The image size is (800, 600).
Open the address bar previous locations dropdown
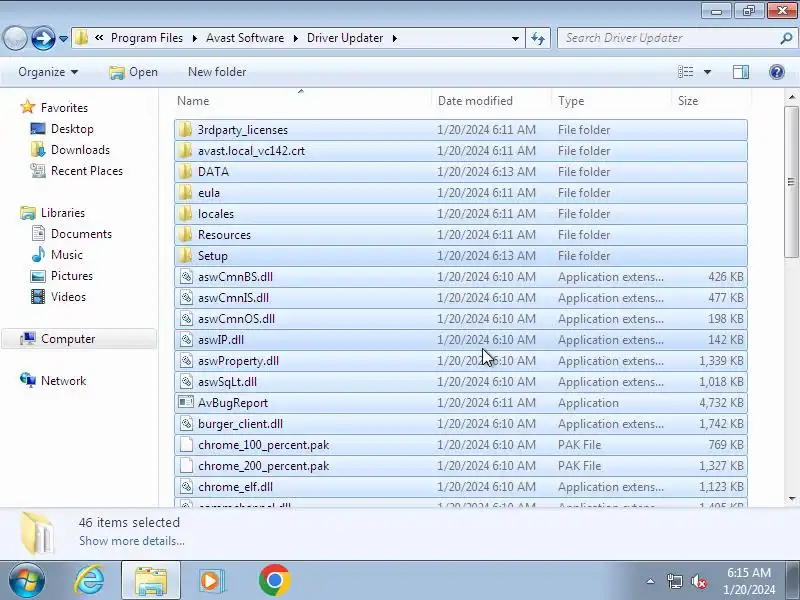click(x=515, y=38)
